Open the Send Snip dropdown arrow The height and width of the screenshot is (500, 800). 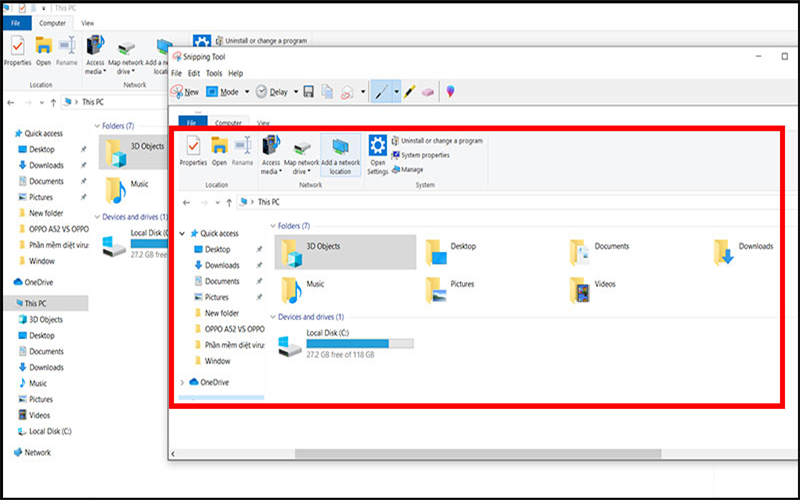(x=363, y=92)
